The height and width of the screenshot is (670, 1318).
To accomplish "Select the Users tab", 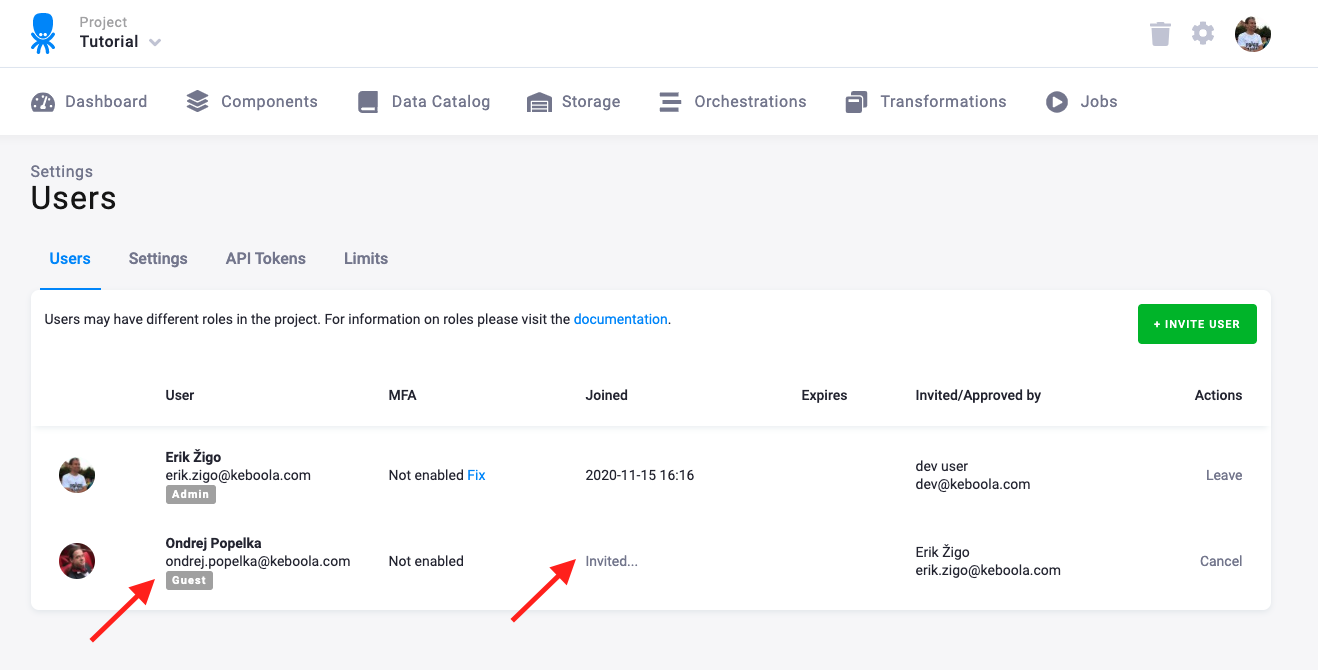I will (x=70, y=259).
